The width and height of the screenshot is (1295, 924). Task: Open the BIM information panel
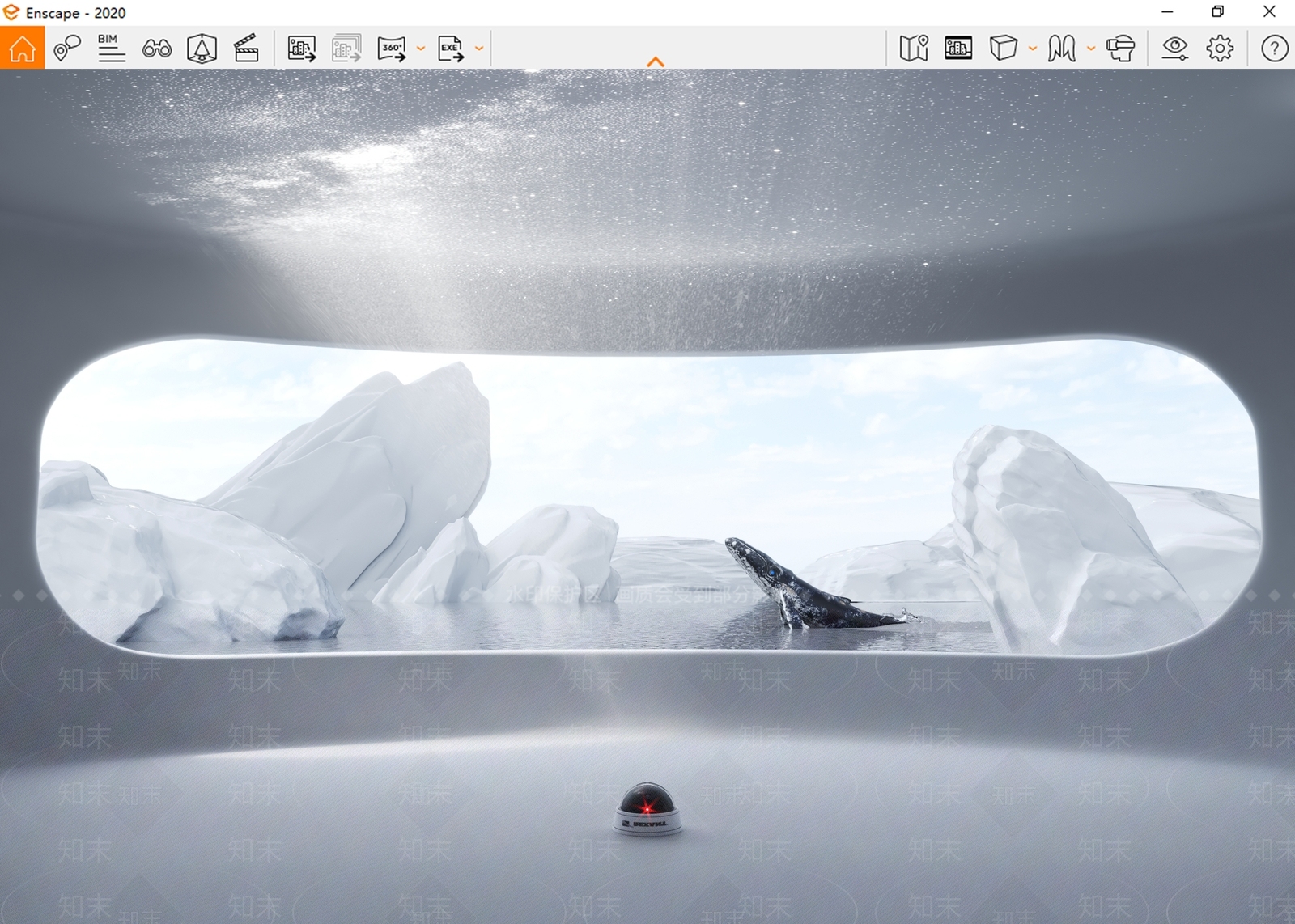click(x=111, y=48)
